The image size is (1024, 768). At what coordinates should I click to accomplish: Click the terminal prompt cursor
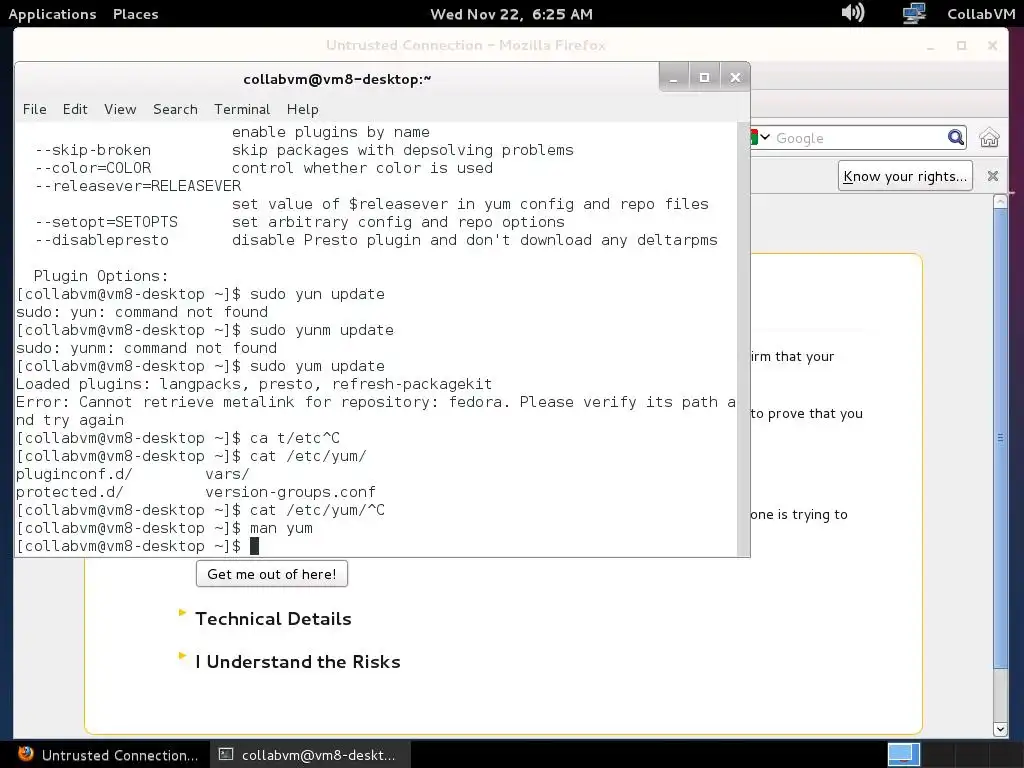255,546
